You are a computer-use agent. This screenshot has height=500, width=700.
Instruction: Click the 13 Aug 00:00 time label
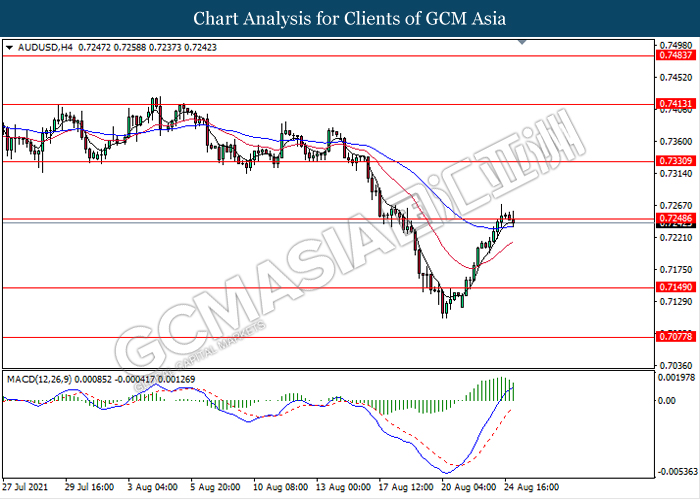[342, 486]
